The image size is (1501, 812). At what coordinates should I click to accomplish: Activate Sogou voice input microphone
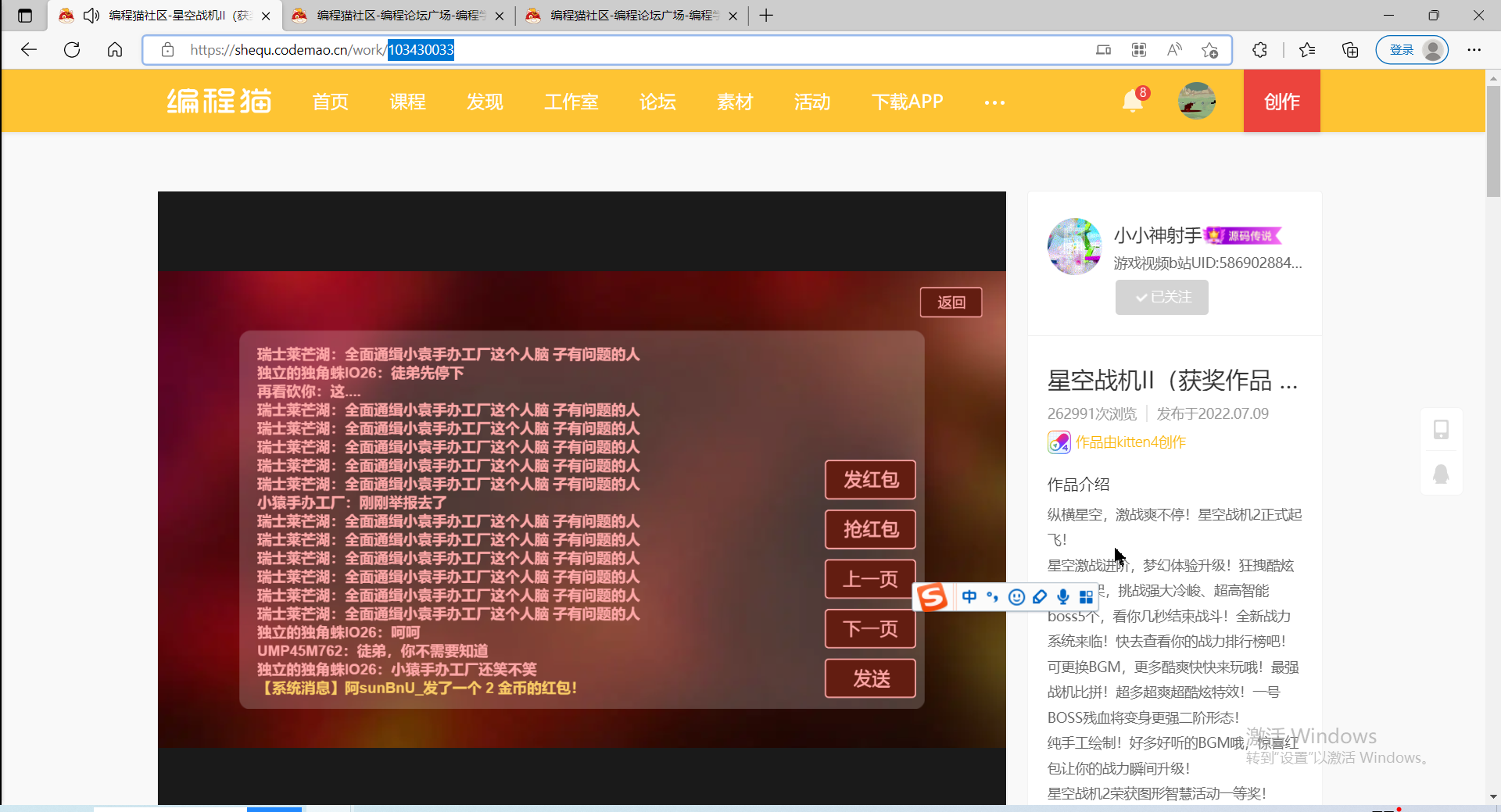click(1063, 597)
